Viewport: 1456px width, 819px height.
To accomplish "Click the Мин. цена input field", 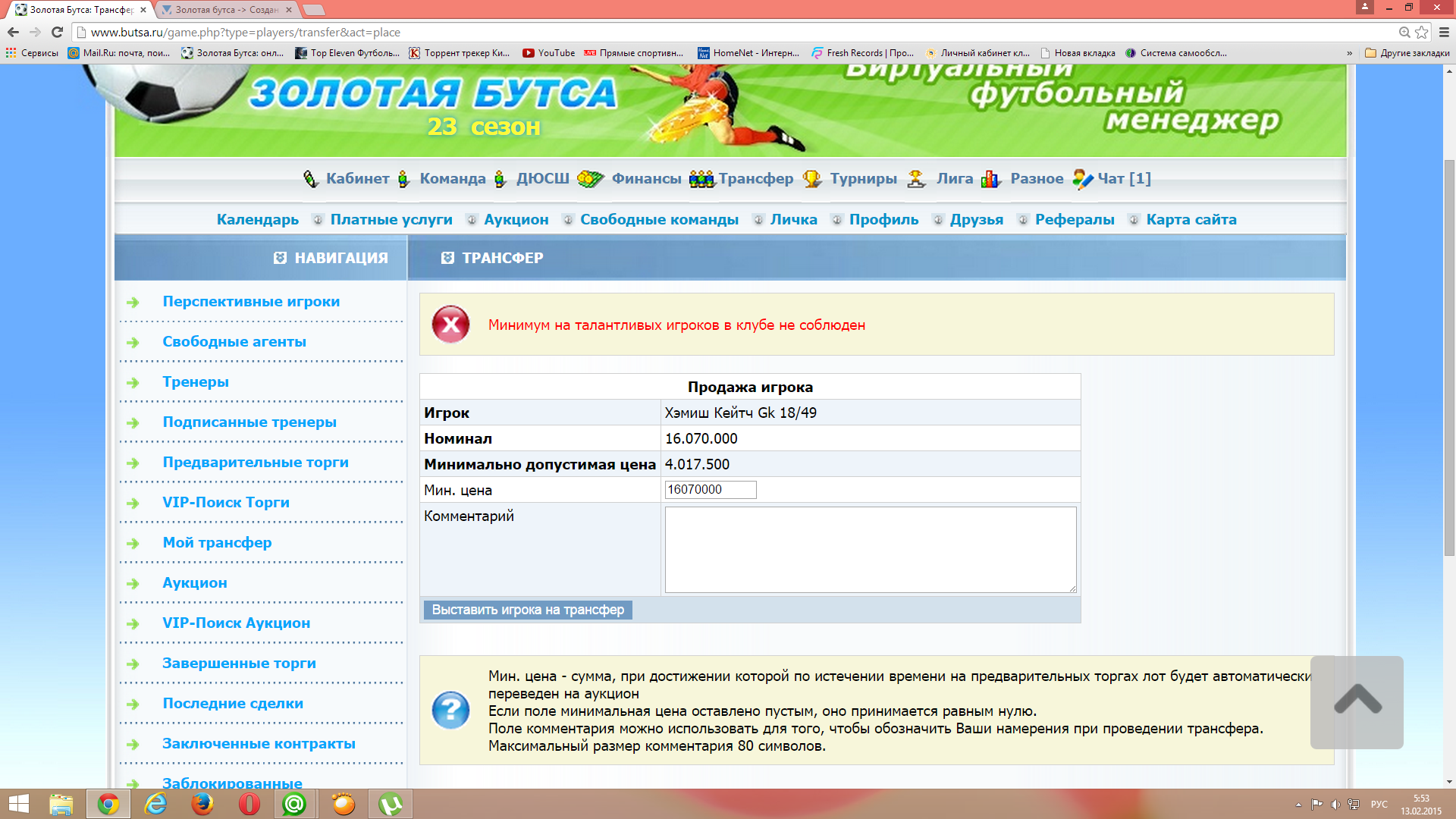I will (710, 490).
